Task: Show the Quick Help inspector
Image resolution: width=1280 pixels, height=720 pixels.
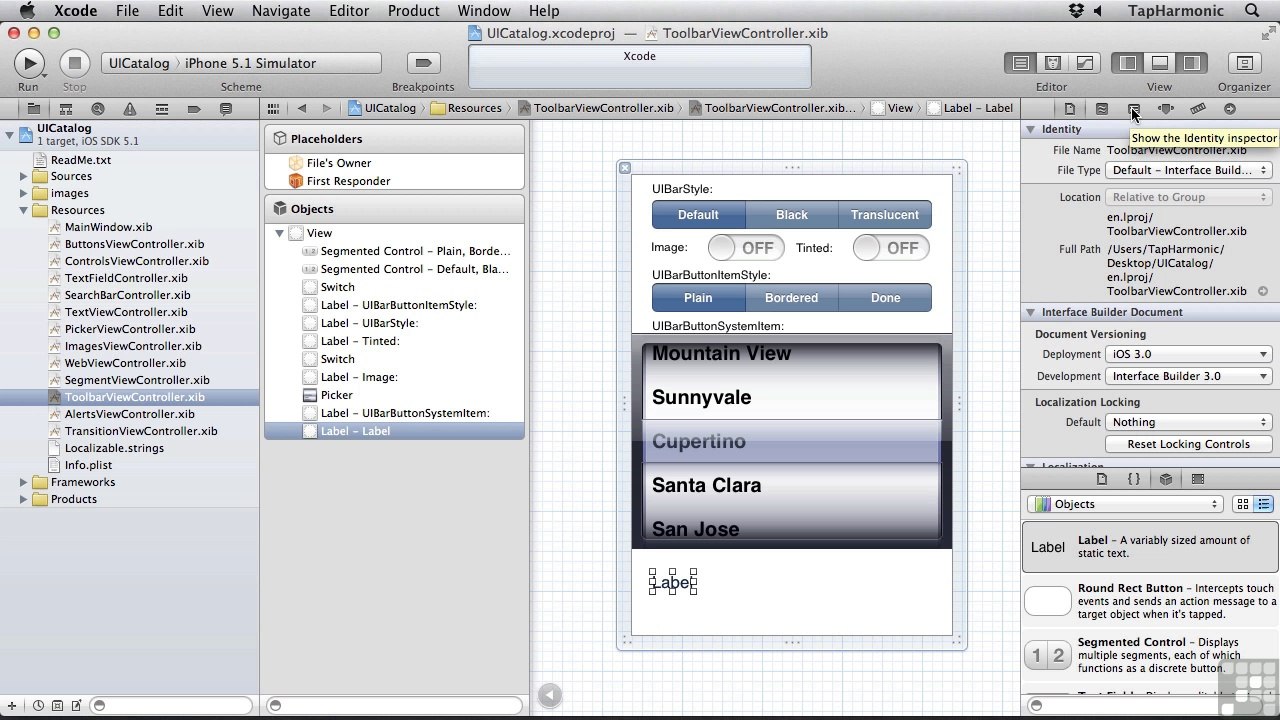Action: [1102, 109]
